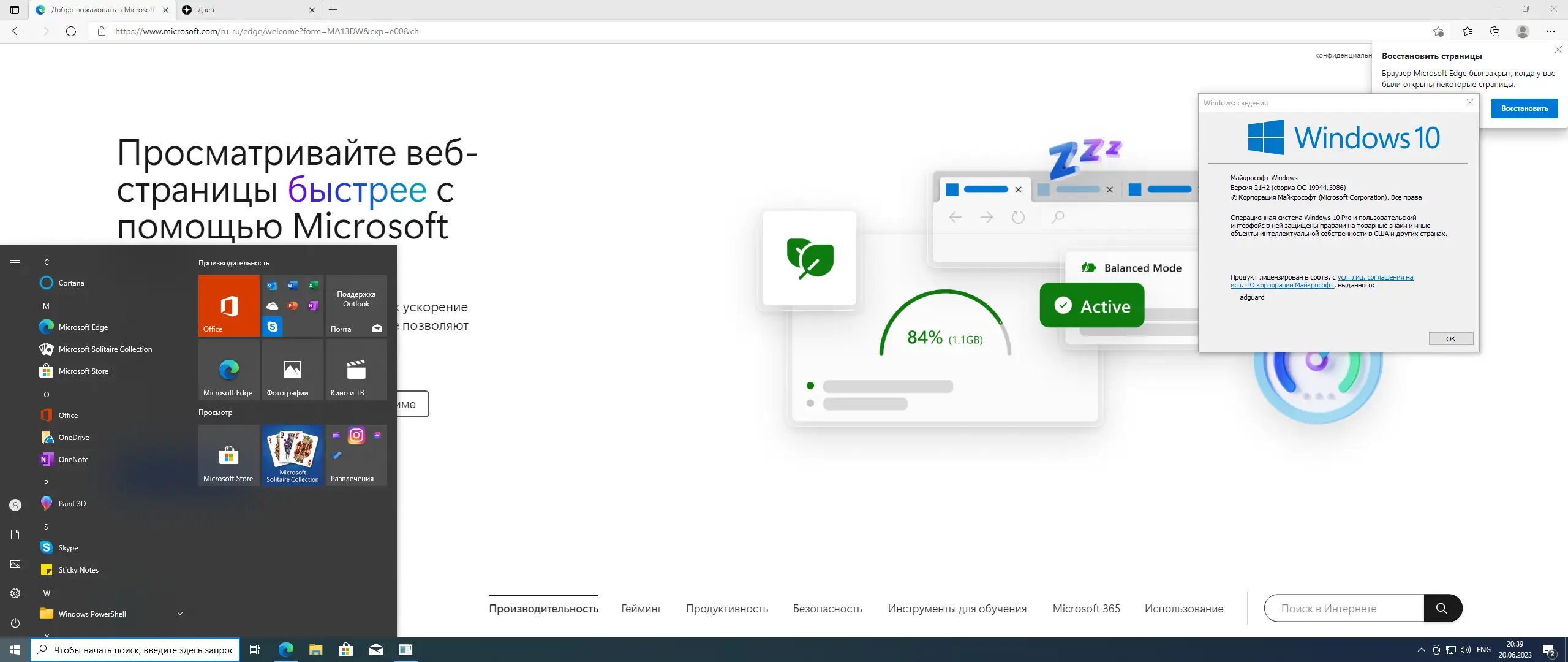
Task: Refresh the current Edge page
Action: point(71,31)
